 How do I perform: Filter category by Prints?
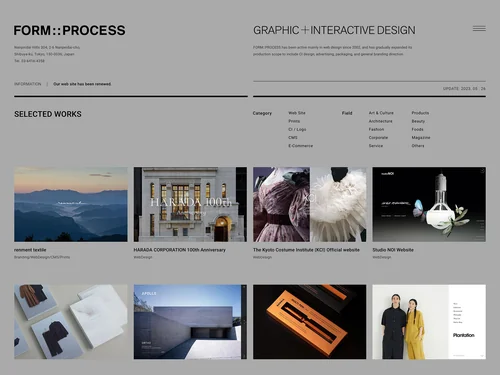coord(294,121)
